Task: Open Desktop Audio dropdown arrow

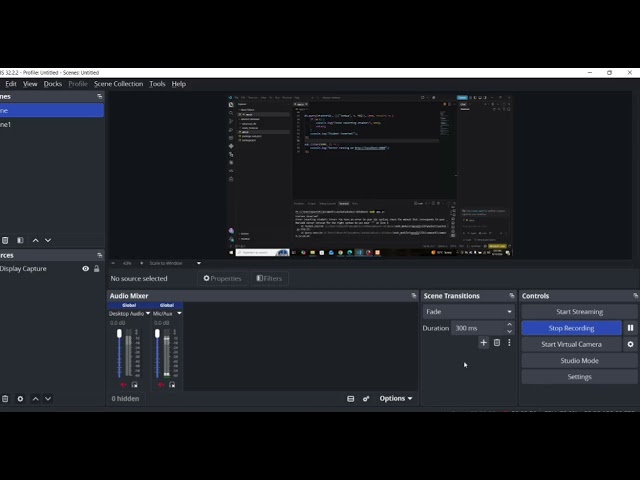Action: coord(148,313)
